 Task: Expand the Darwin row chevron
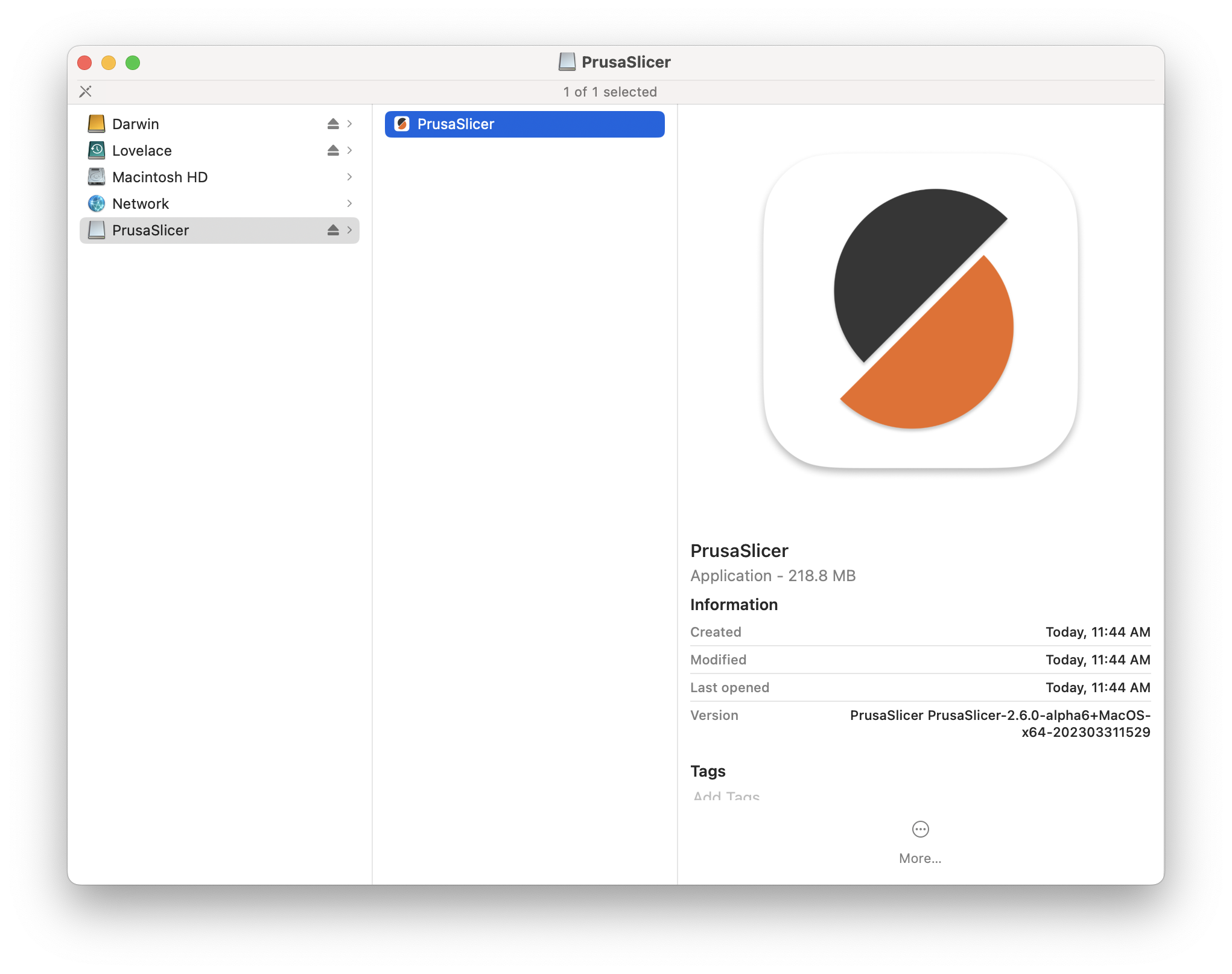coord(349,124)
